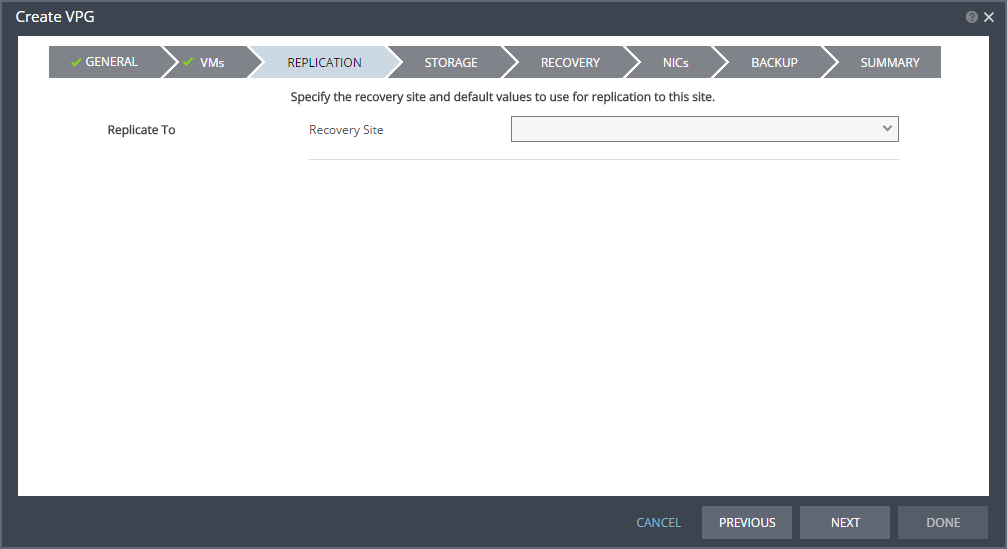Open the BACKUP step
This screenshot has height=549, width=1007.
pos(775,62)
